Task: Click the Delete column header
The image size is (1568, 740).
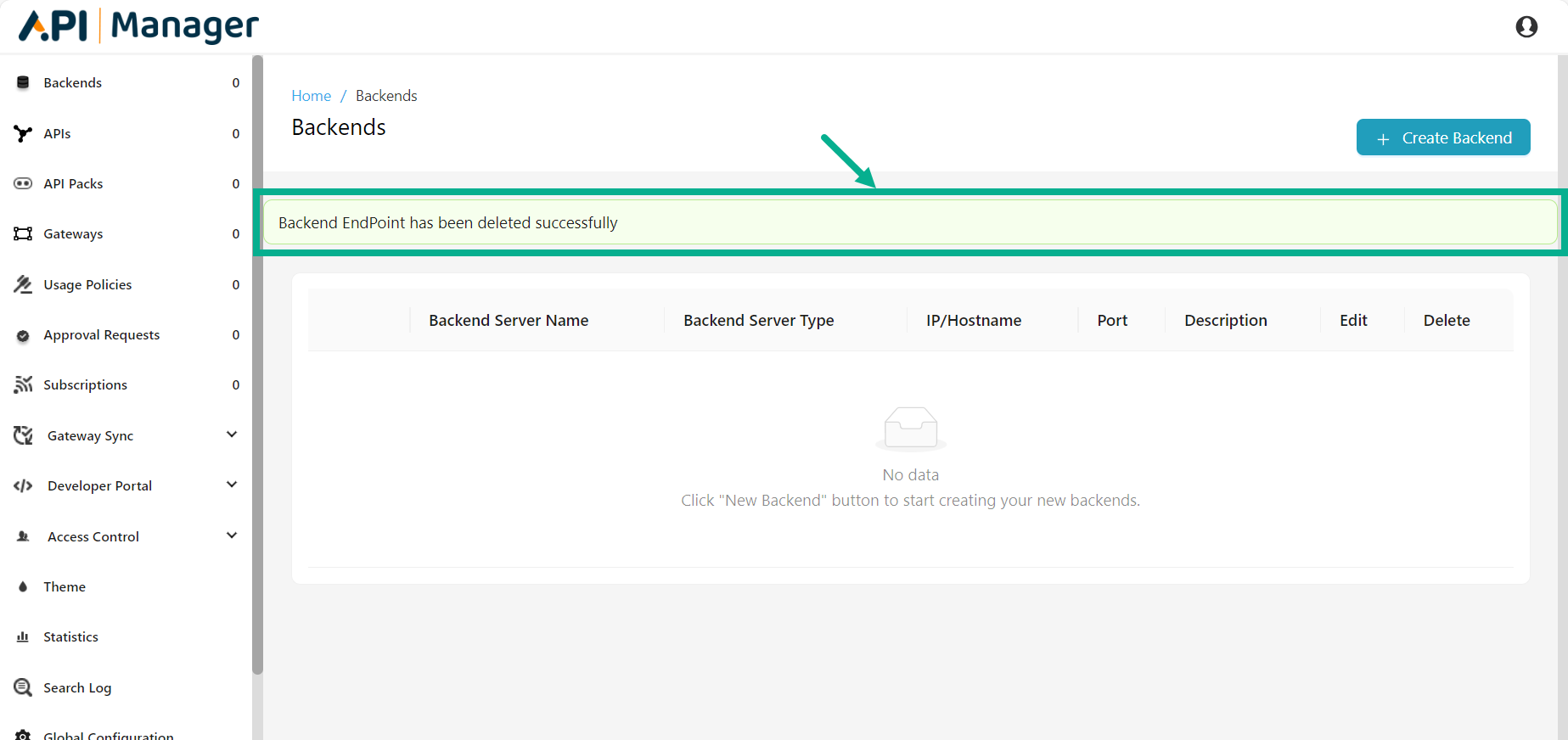Action: [x=1447, y=320]
